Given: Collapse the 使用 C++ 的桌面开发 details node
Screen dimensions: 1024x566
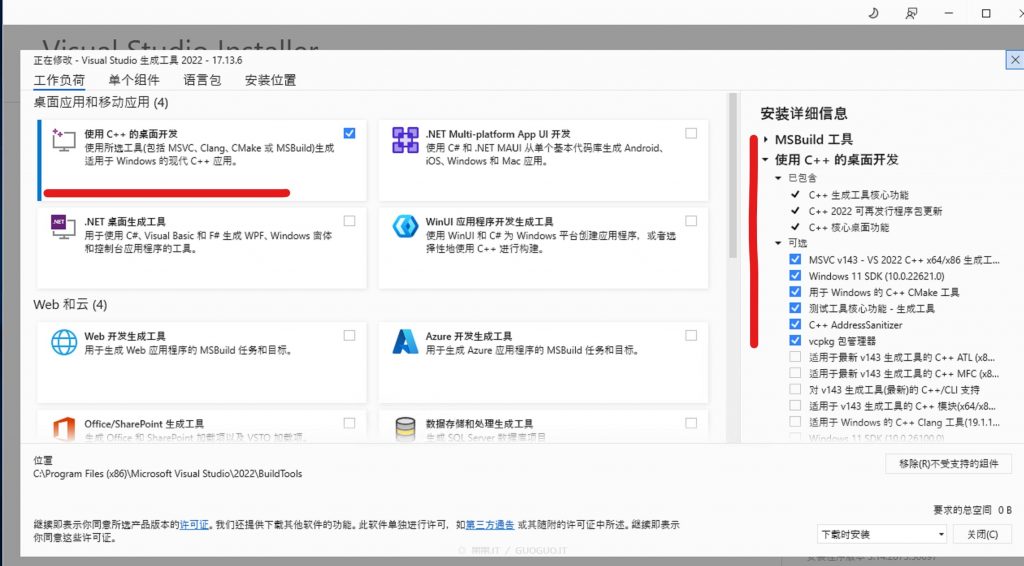Looking at the screenshot, I should [765, 159].
